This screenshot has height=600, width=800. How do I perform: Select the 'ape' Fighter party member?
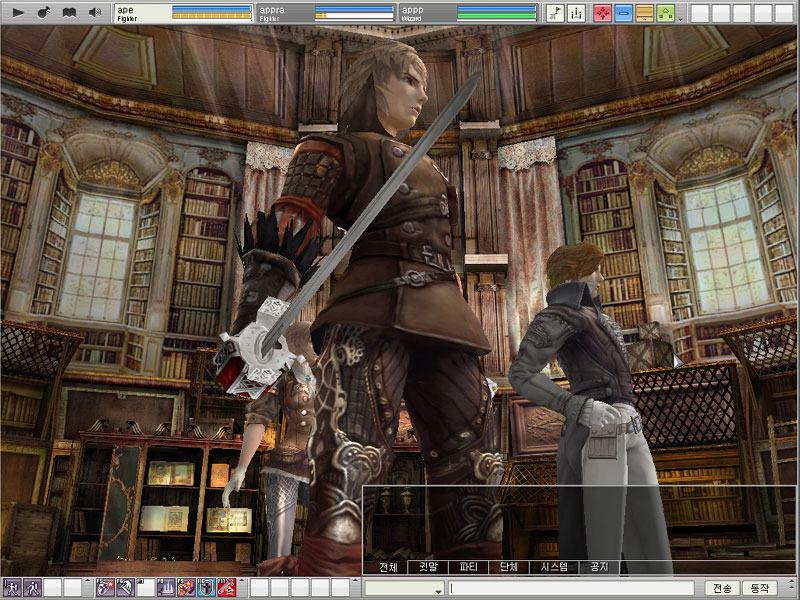point(142,12)
